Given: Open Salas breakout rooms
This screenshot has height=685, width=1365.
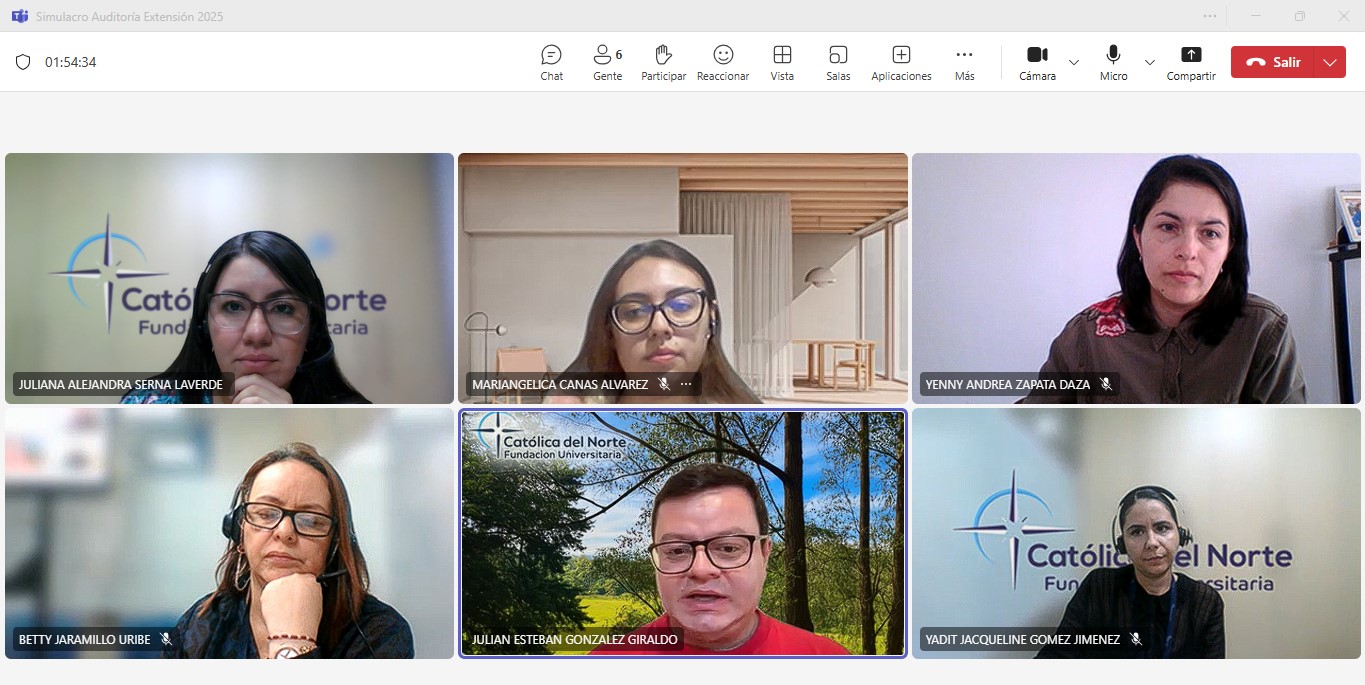Looking at the screenshot, I should tap(838, 62).
